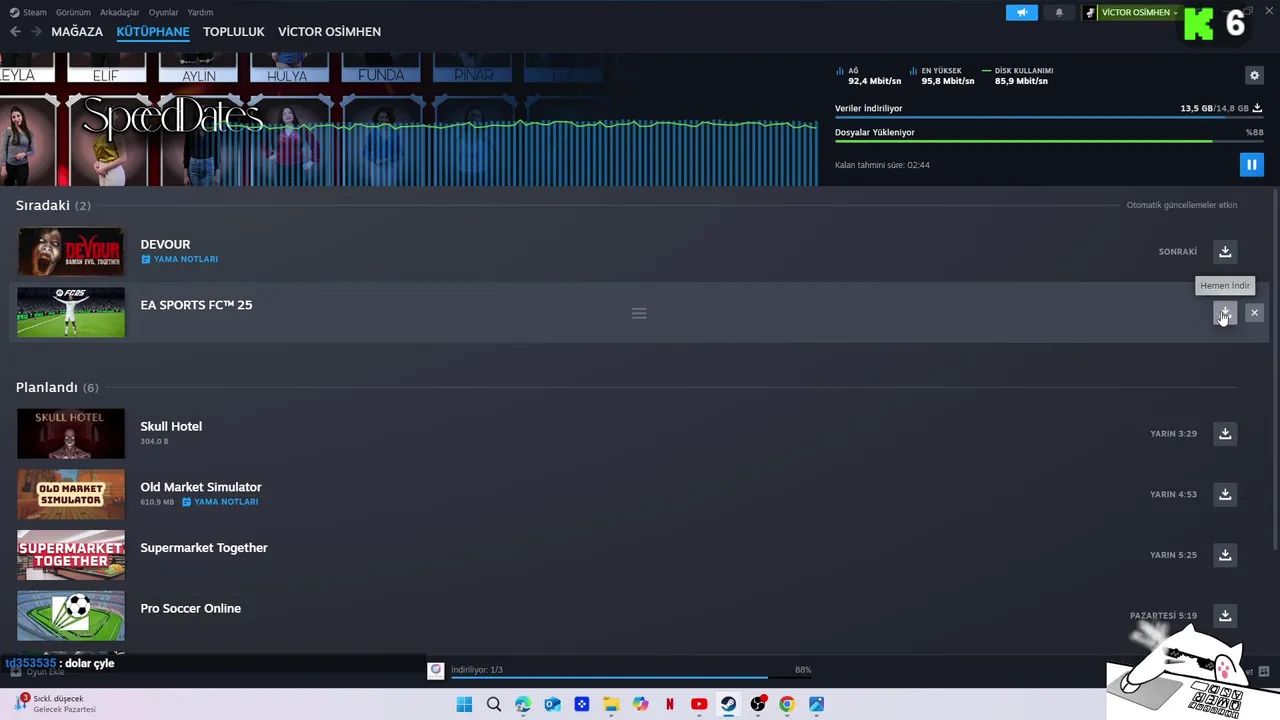Open VİCTOR OSİMHEN profile tab
Viewport: 1280px width, 720px height.
click(329, 32)
